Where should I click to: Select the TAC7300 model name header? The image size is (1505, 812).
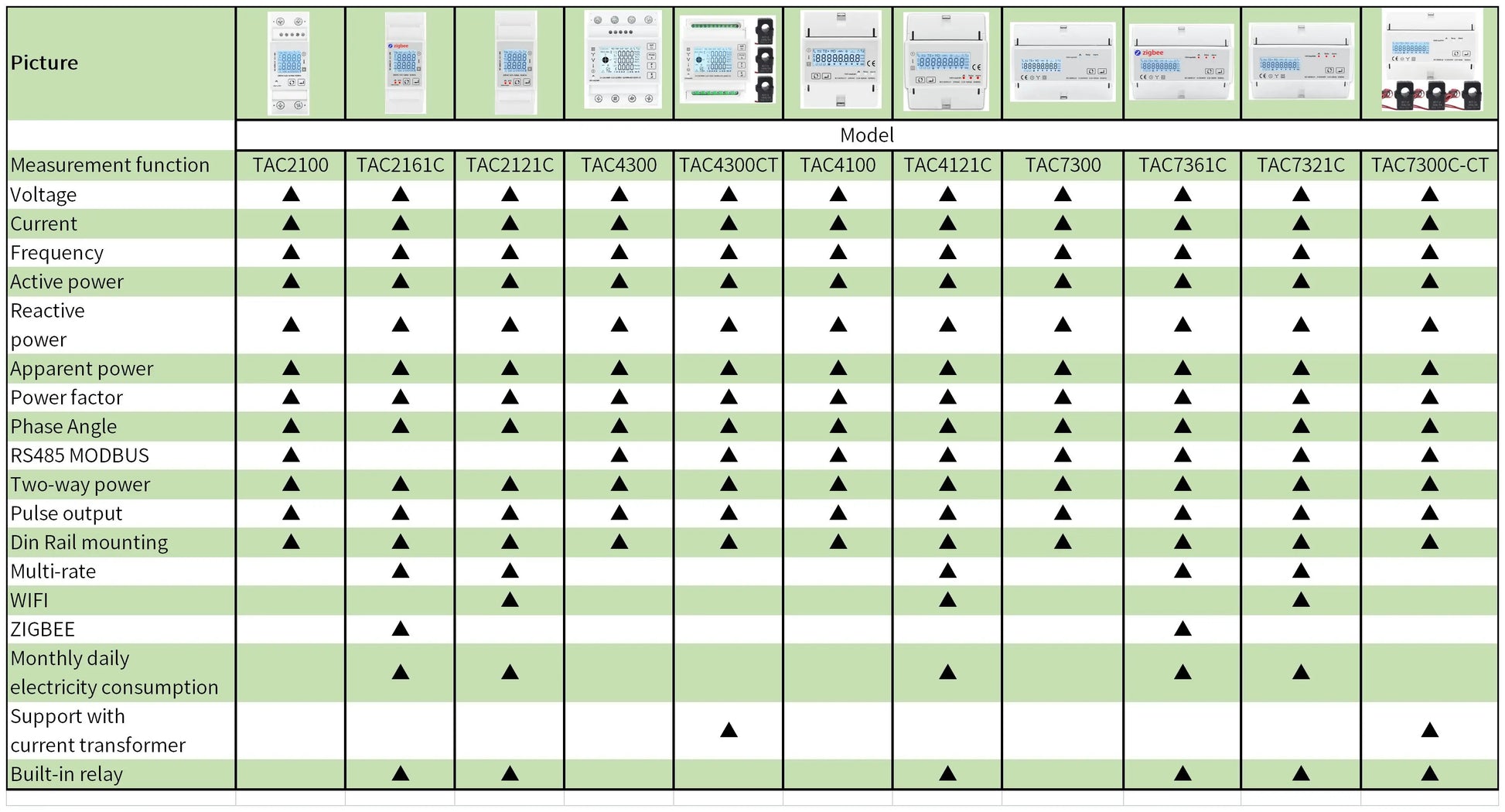(x=1063, y=165)
